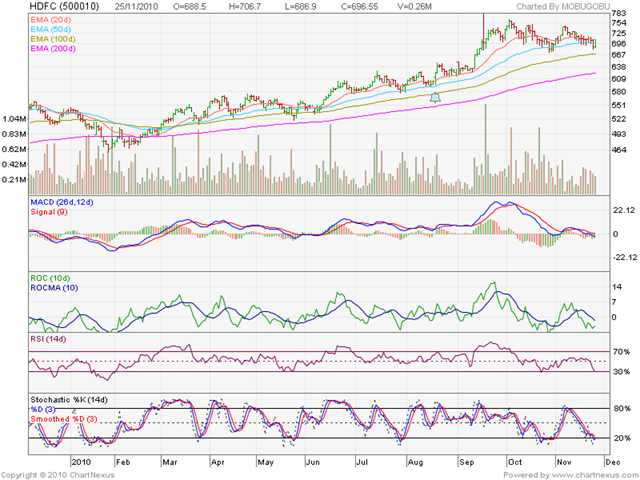Click the Signal (9) label
Viewport: 640px width, 480px height.
pos(49,212)
